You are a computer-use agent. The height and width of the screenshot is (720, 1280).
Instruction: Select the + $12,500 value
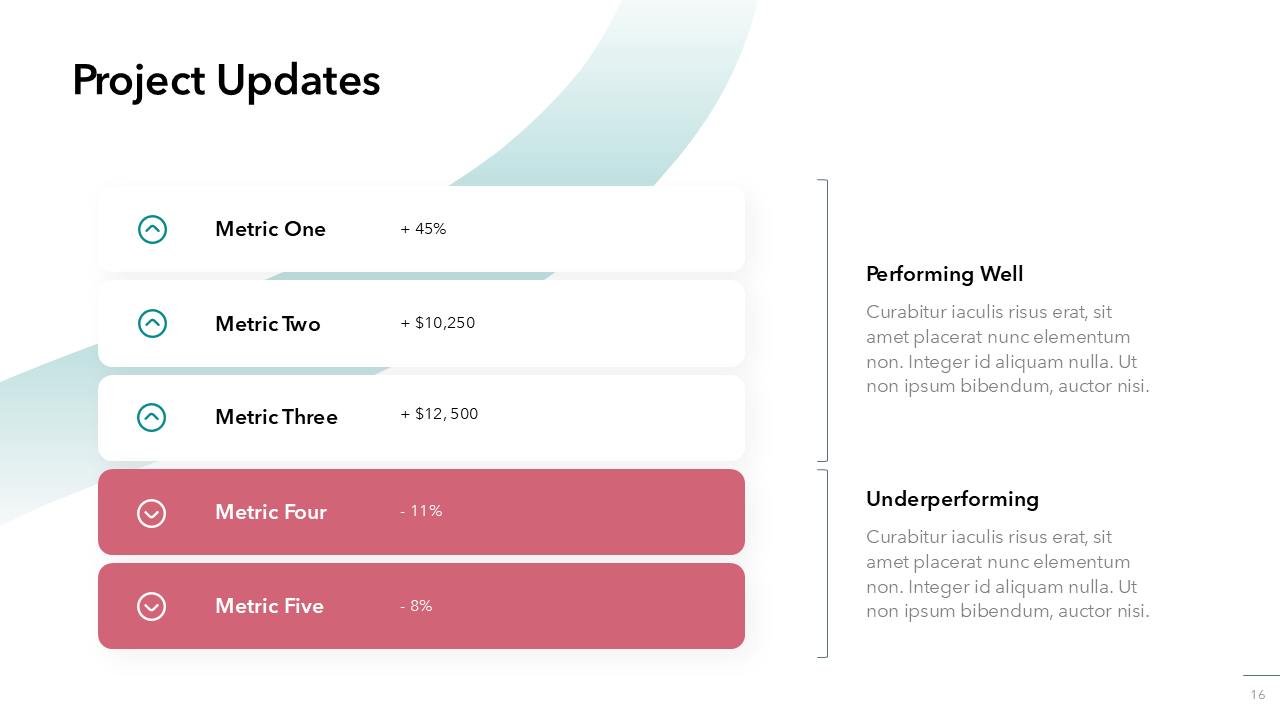(439, 414)
